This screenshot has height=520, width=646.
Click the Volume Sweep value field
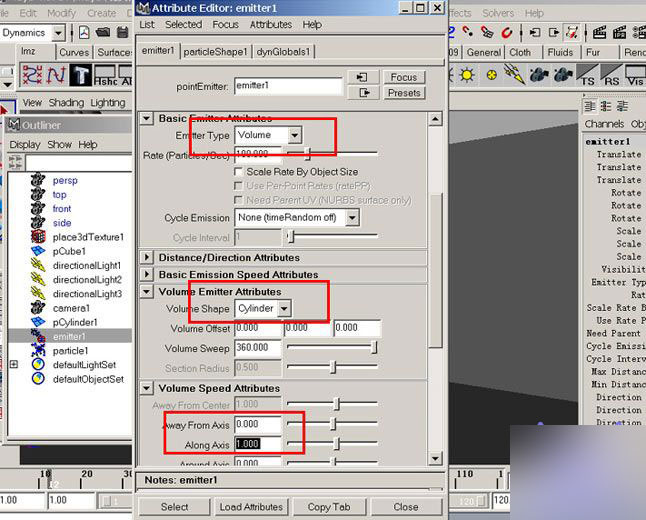pyautogui.click(x=258, y=348)
